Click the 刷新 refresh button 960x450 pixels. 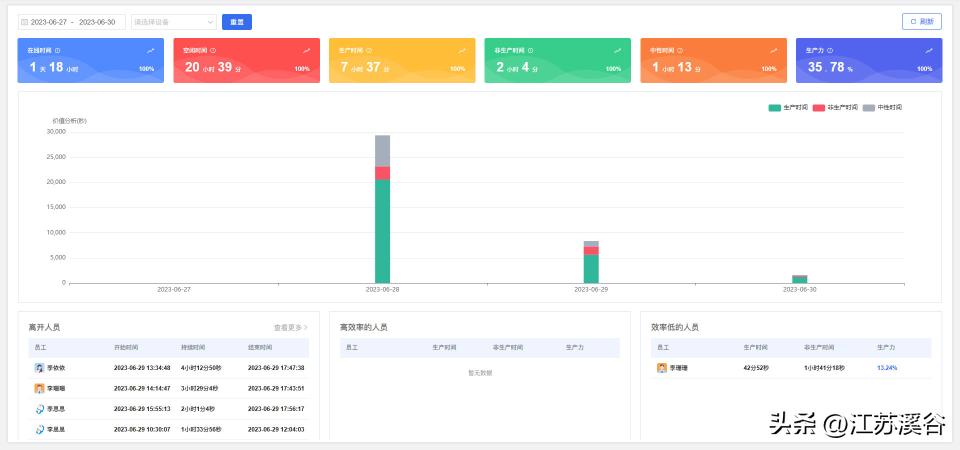click(921, 21)
